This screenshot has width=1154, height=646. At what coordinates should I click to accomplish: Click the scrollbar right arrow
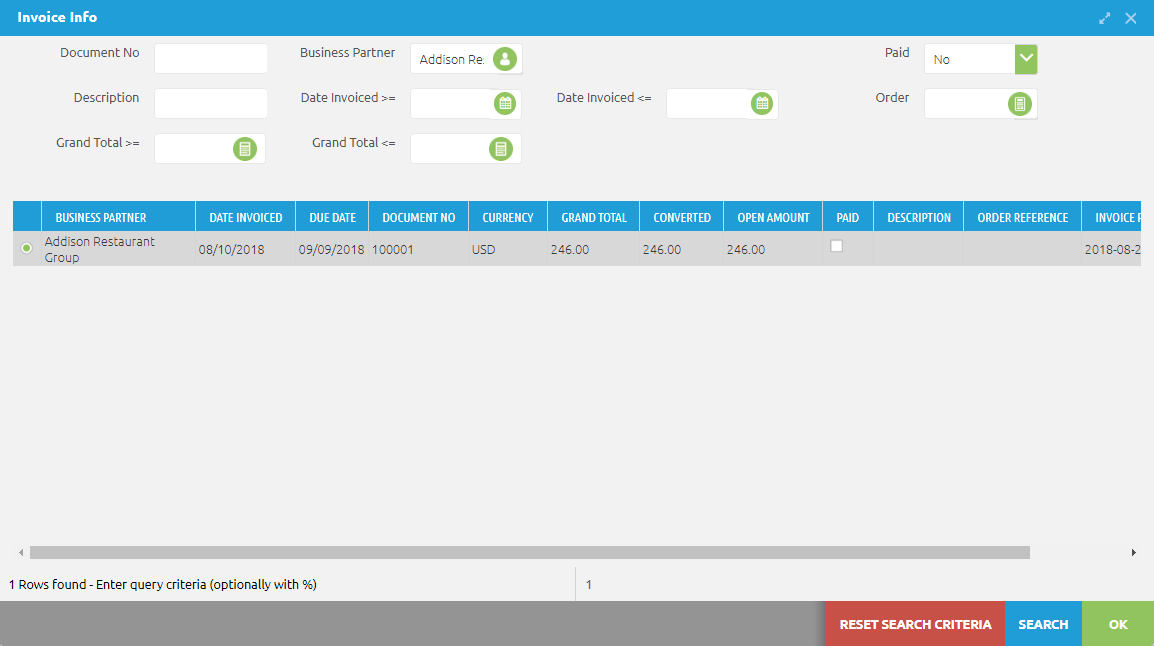tap(1134, 552)
